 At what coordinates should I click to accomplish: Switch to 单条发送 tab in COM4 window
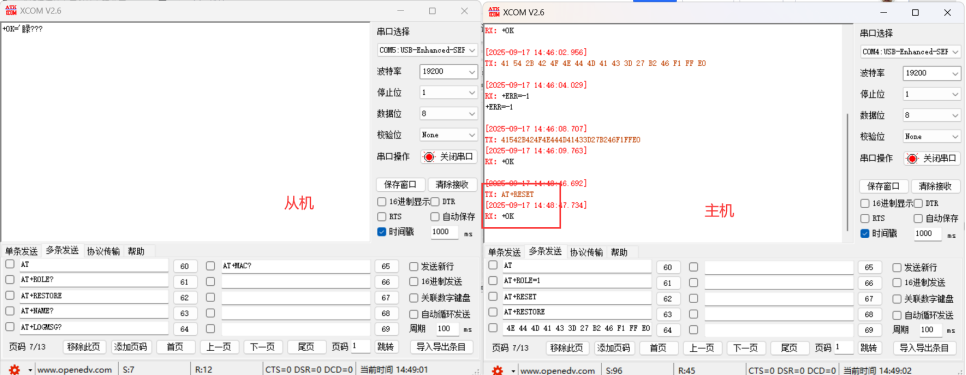pyautogui.click(x=504, y=252)
